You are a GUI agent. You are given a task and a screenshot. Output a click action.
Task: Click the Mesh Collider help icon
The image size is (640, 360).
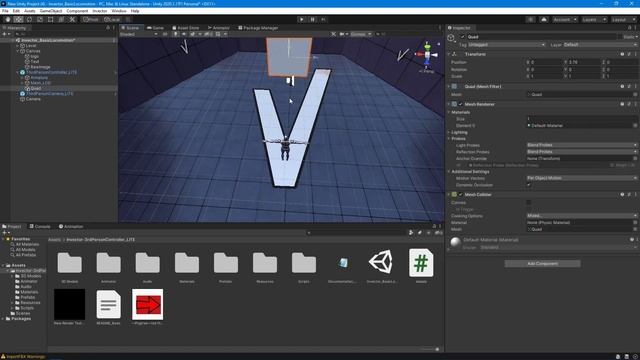click(x=622, y=194)
